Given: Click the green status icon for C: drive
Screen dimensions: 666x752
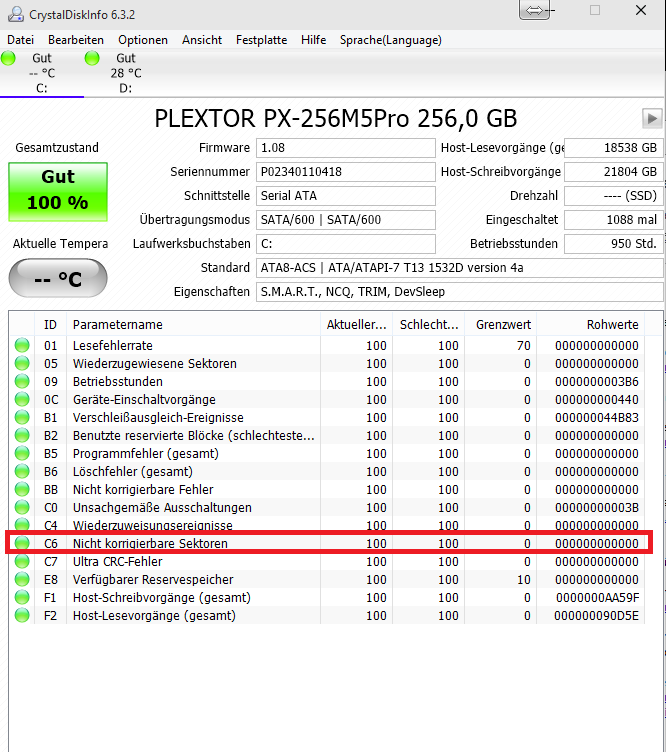Looking at the screenshot, I should click(8, 58).
